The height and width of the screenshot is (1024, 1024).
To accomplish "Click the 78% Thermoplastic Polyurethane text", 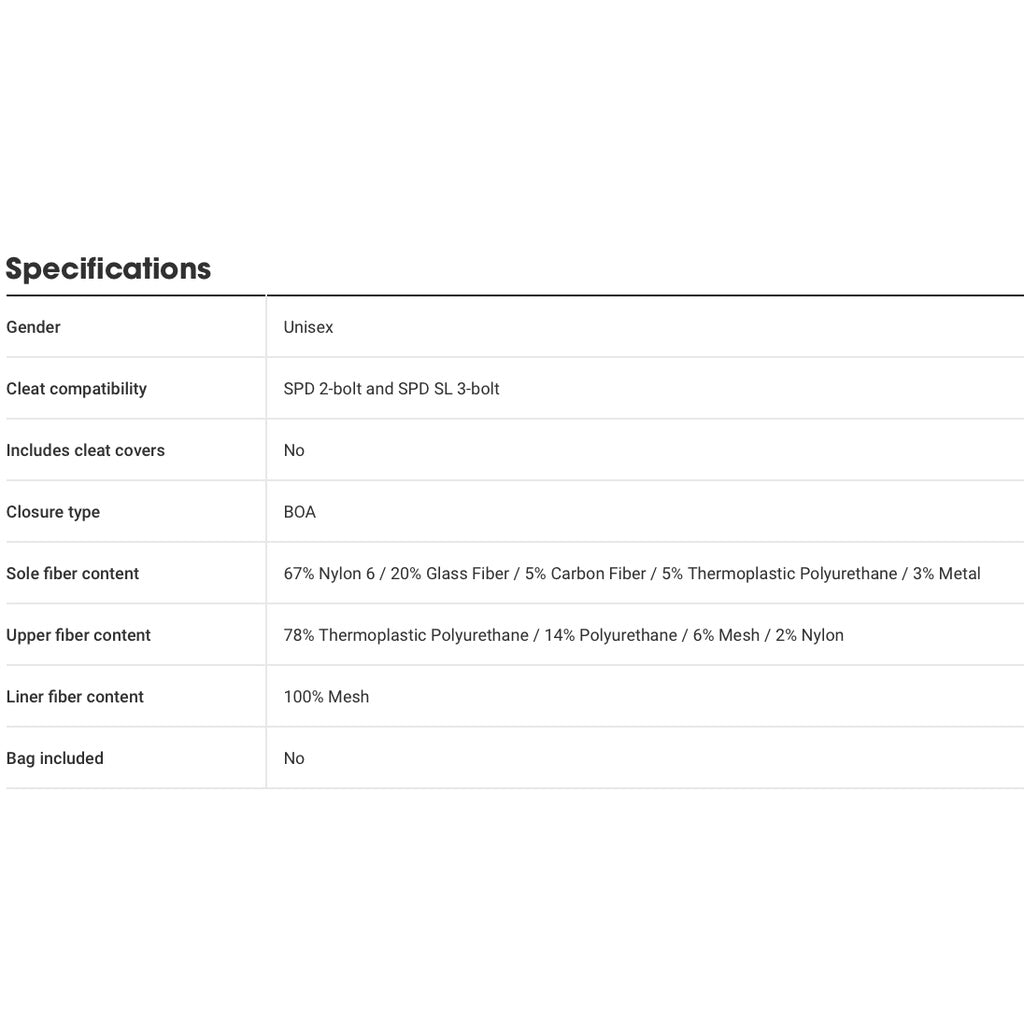I will point(405,635).
